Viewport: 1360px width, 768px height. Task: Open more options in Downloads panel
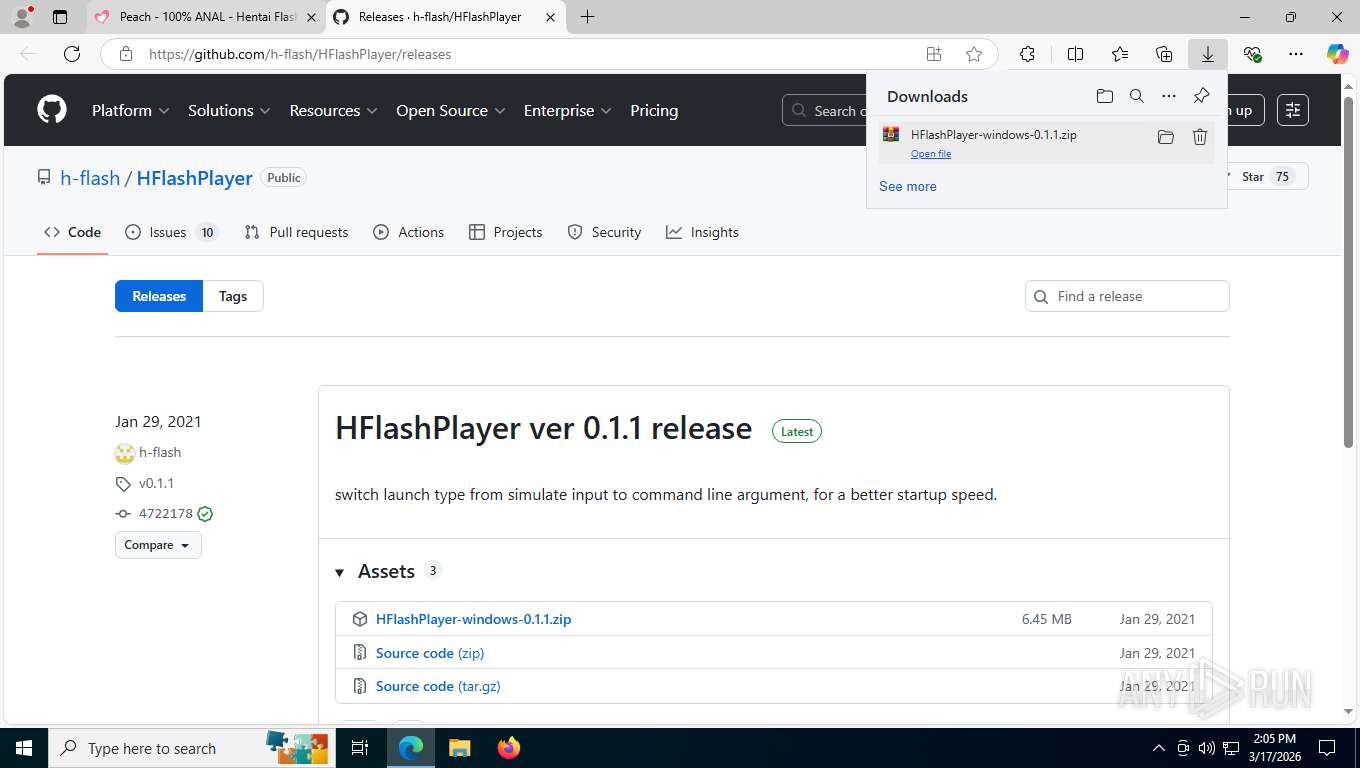point(1168,96)
